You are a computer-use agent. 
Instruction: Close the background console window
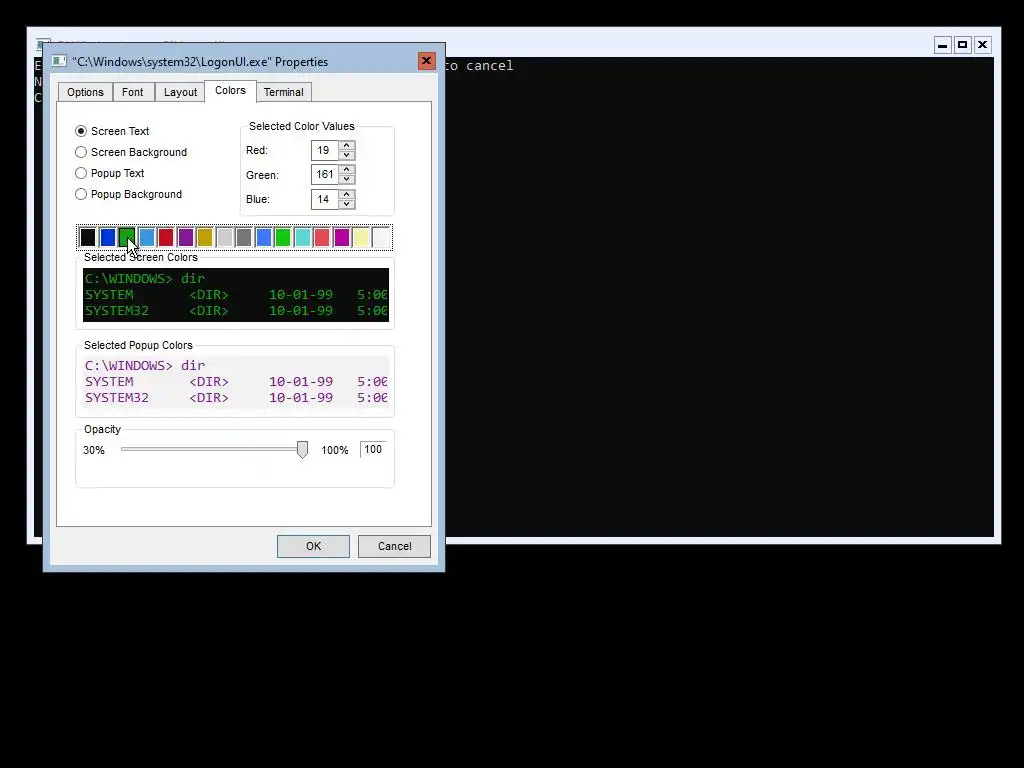point(983,45)
